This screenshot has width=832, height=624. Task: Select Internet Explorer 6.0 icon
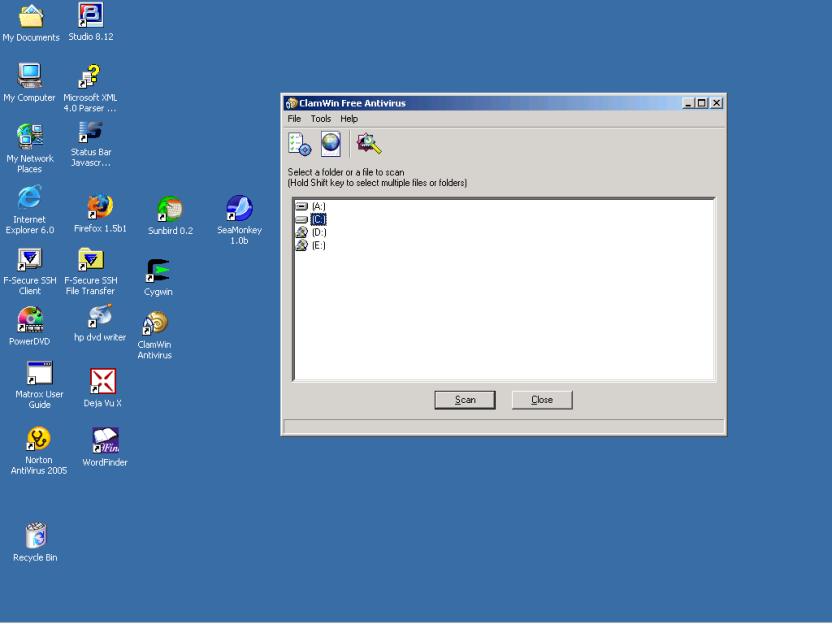click(30, 210)
